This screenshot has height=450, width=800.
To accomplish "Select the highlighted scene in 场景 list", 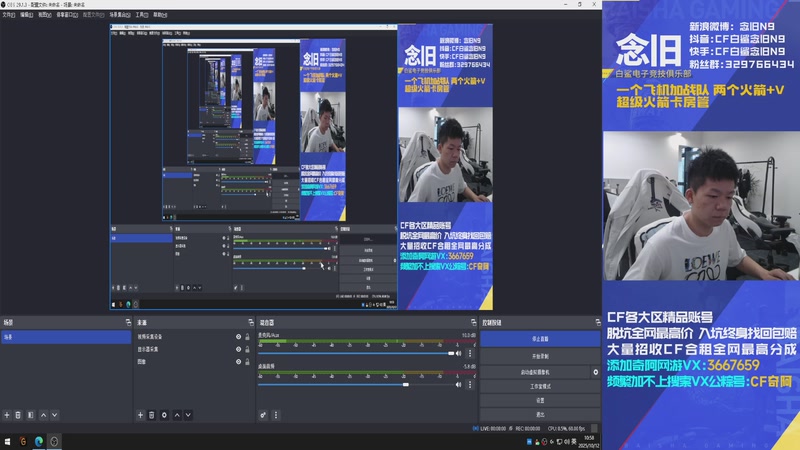I will (66, 337).
